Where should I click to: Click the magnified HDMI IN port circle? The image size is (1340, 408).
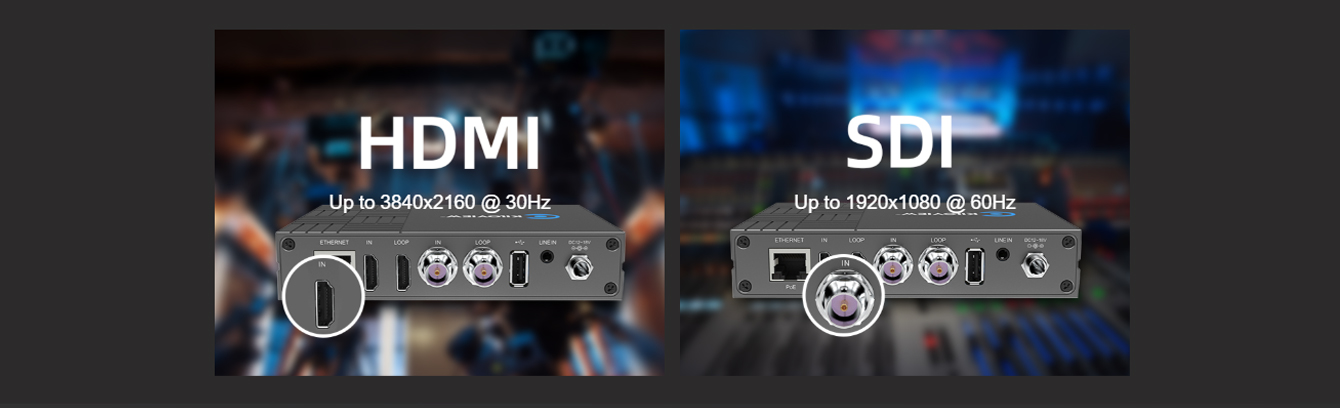pos(323,297)
